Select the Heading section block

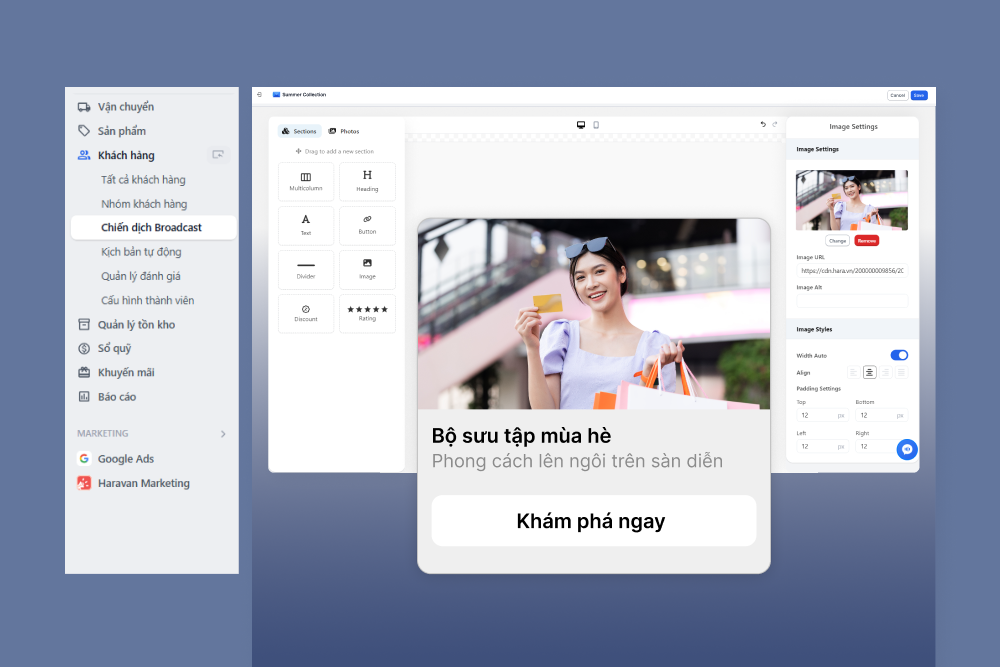tap(367, 181)
